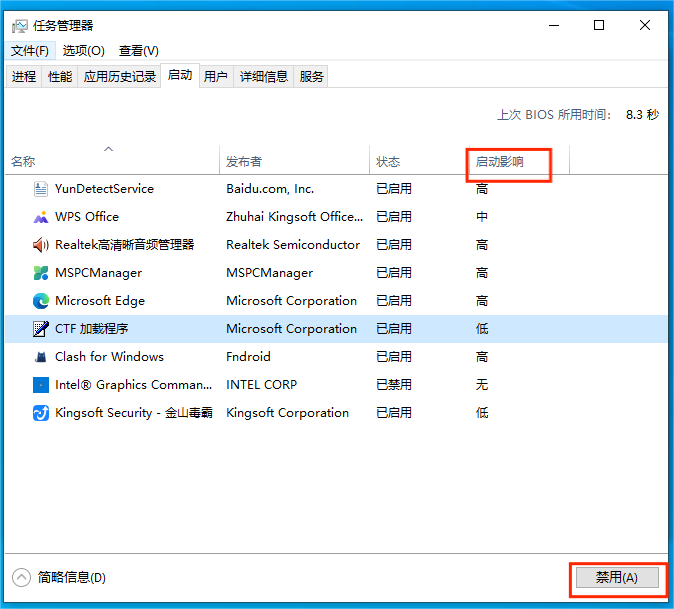Click the YunDetectService app icon
The image size is (674, 609).
(x=41, y=189)
